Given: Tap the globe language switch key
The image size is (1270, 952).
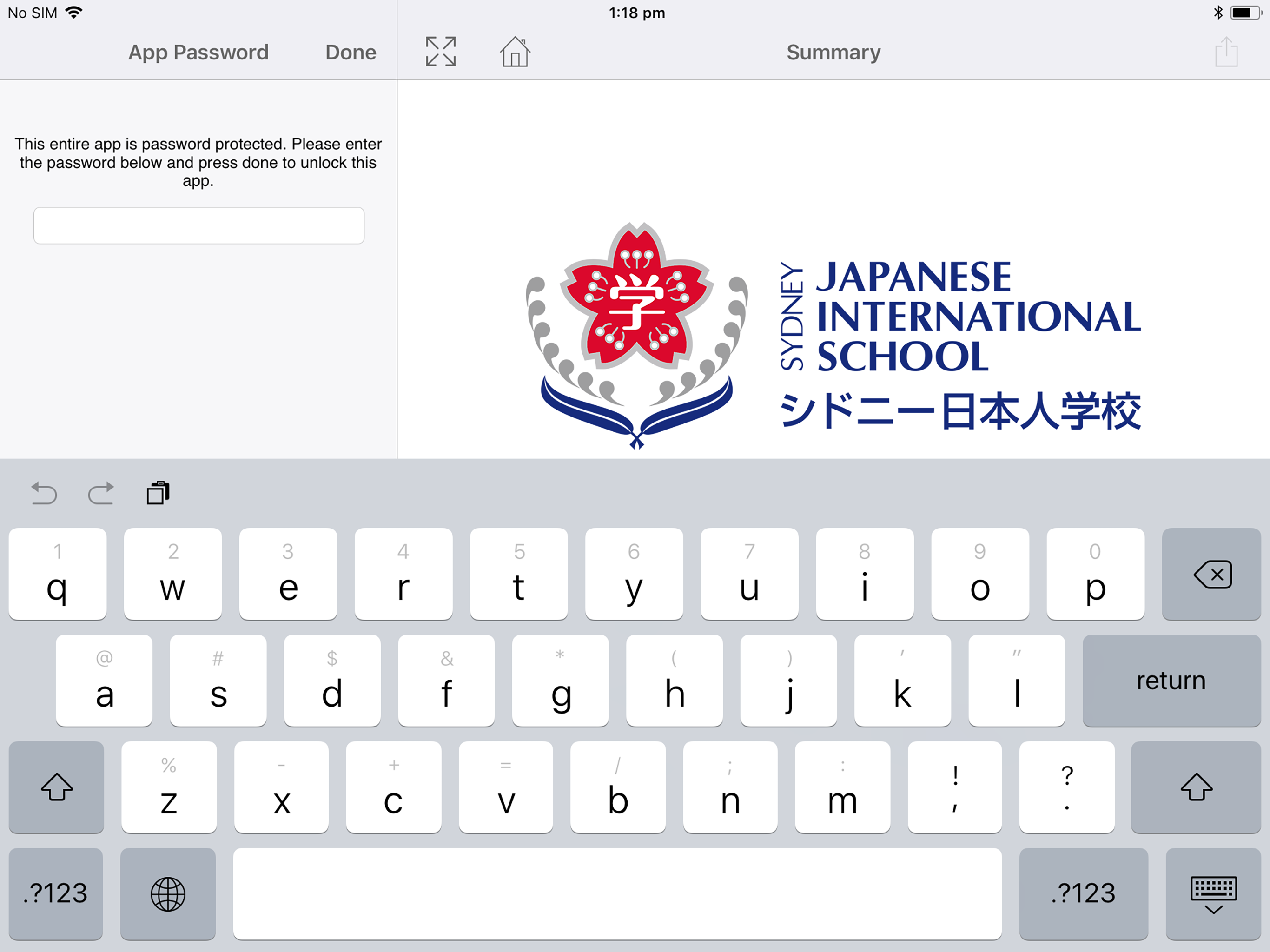Looking at the screenshot, I should tap(168, 893).
